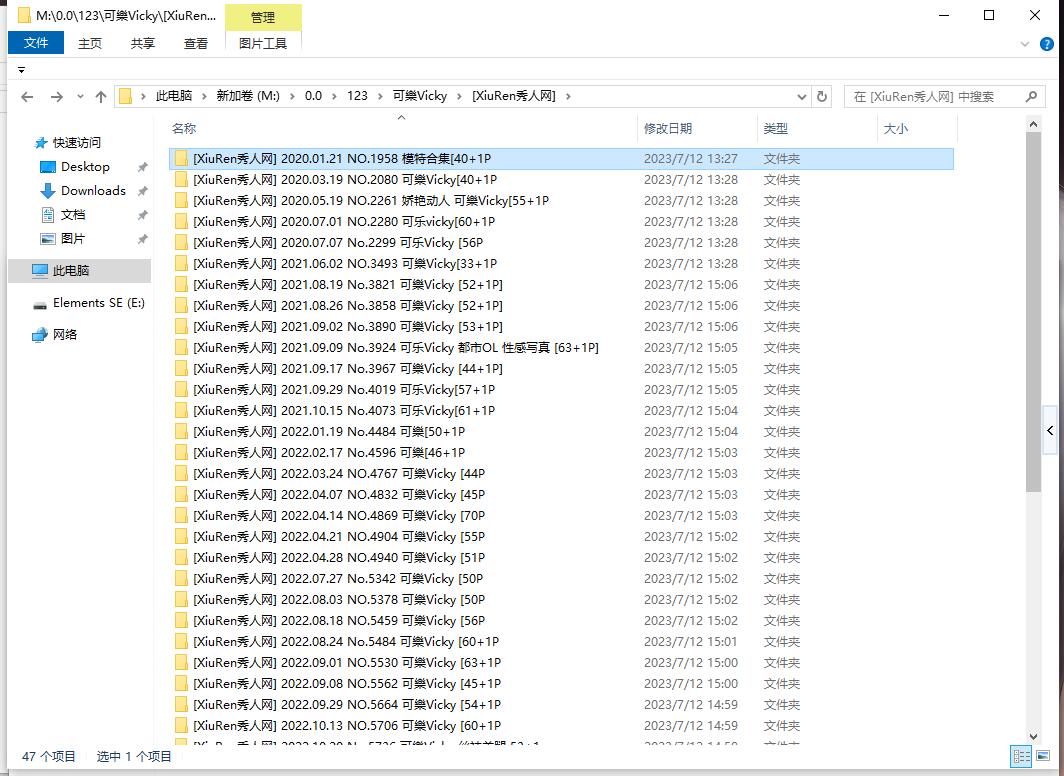Select 网络 in the navigation pane

[64, 334]
